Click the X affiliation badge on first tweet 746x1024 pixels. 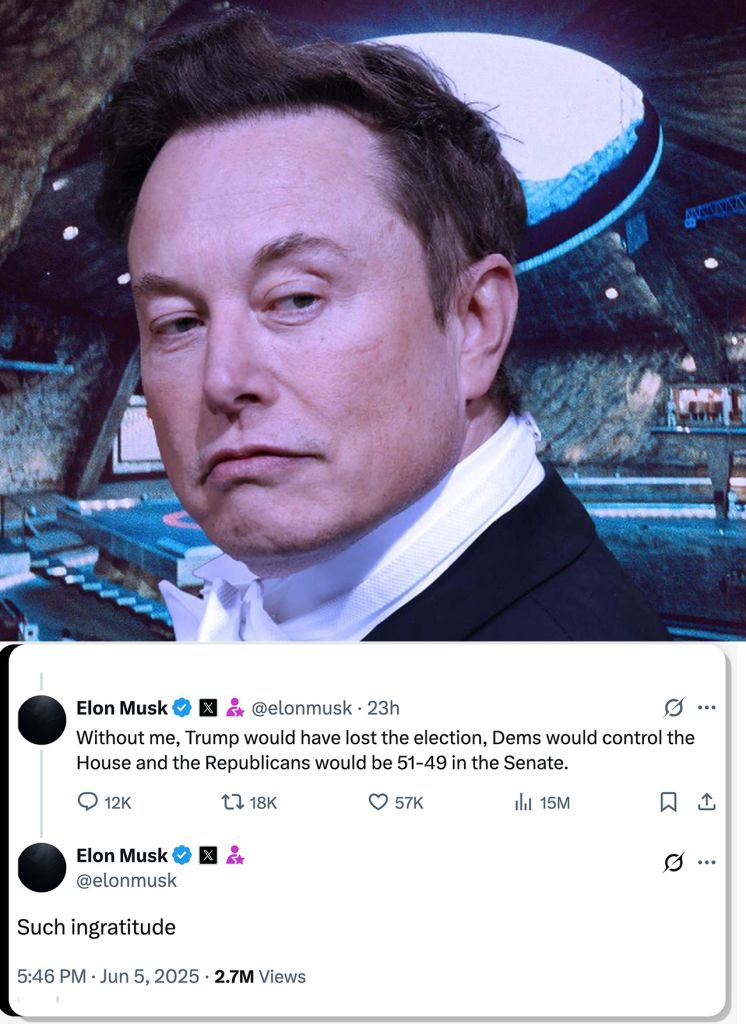pyautogui.click(x=208, y=707)
